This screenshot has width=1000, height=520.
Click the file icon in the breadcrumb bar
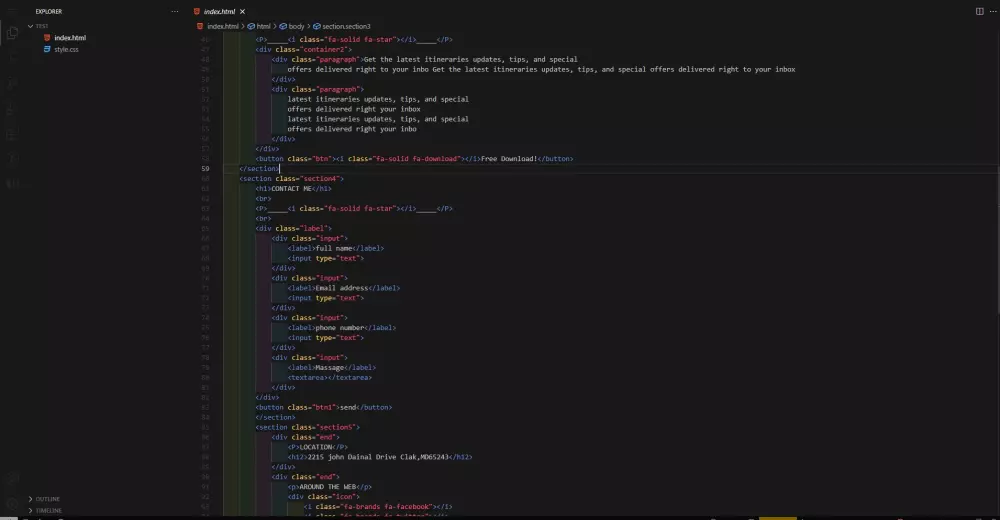[200, 26]
